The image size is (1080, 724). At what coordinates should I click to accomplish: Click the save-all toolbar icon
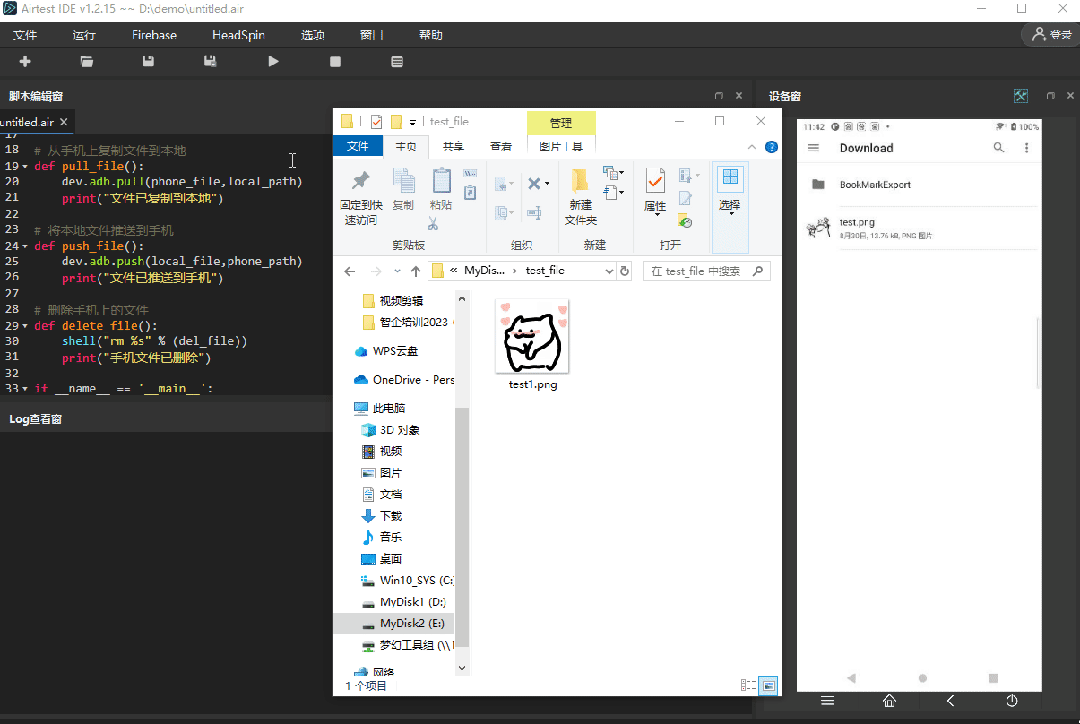[210, 61]
